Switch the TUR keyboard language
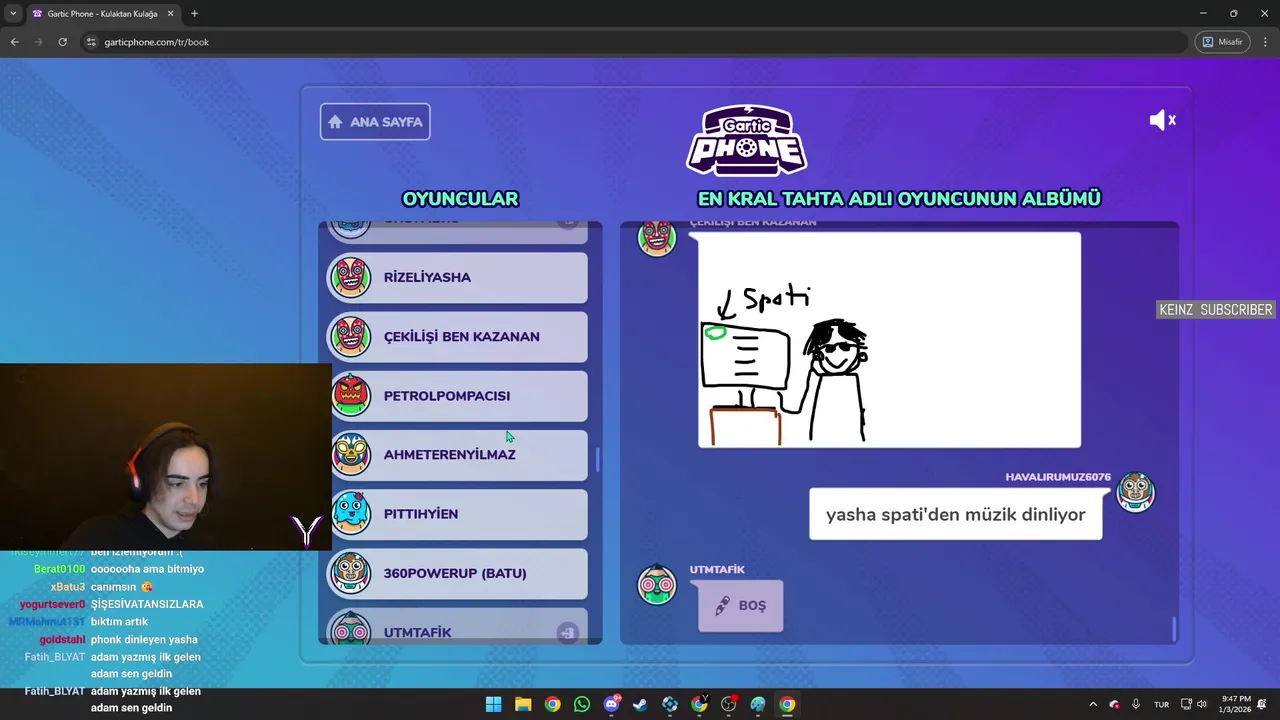Screen dimensions: 1280x720 (x=1161, y=704)
